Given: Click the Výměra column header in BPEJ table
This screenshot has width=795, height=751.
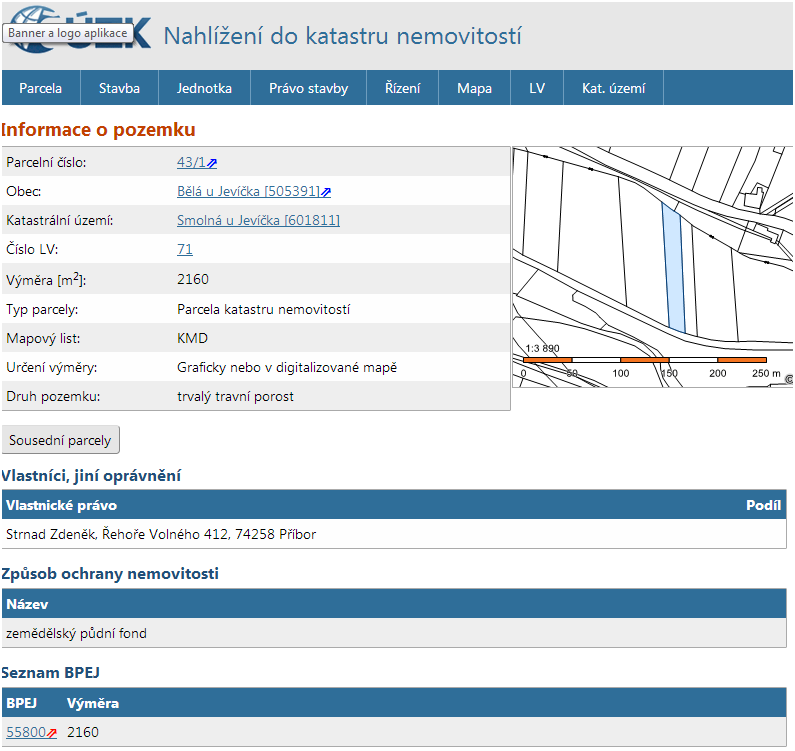Looking at the screenshot, I should 93,703.
